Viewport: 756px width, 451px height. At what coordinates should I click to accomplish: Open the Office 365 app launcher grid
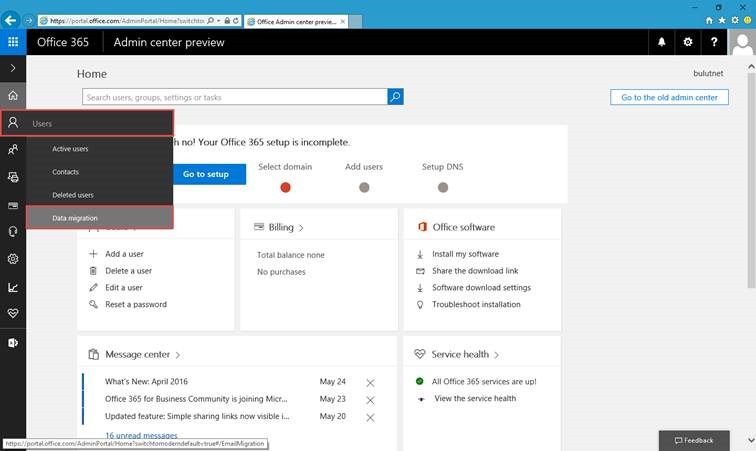tap(13, 42)
